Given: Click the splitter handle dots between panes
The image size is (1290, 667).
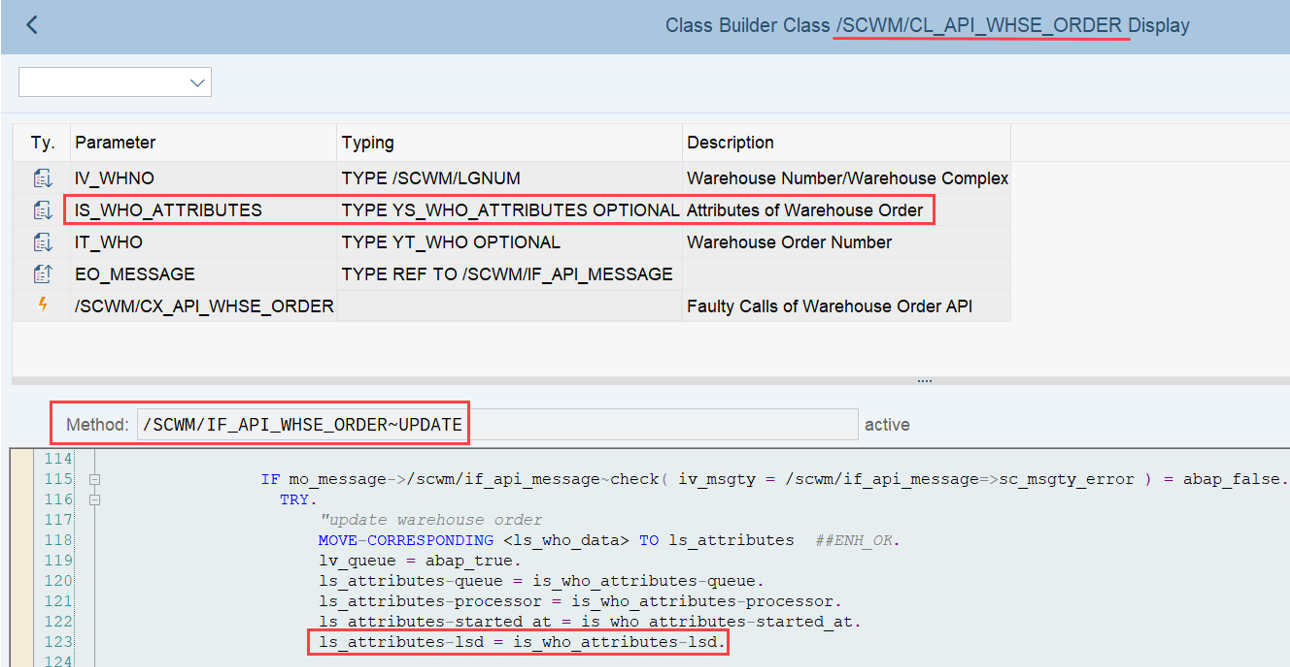Looking at the screenshot, I should (x=924, y=380).
